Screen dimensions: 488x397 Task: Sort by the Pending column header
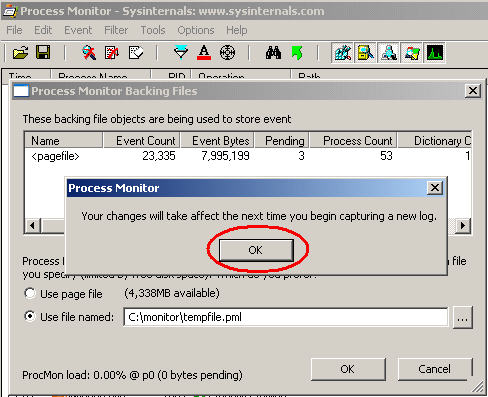tap(282, 141)
